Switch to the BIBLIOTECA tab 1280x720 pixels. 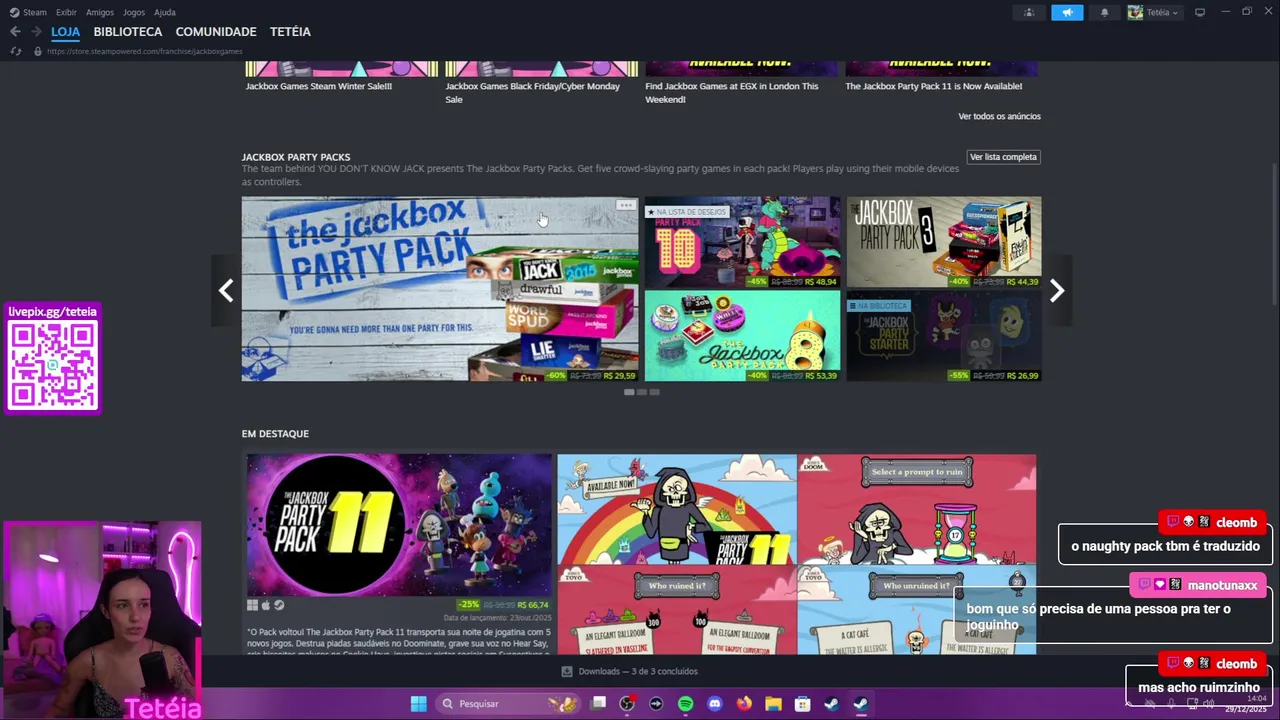click(128, 32)
